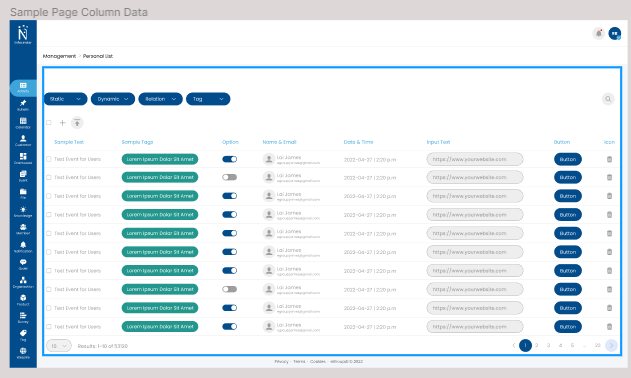Image resolution: width=631 pixels, height=378 pixels.
Task: Click the plus icon to add a row
Action: (x=62, y=123)
